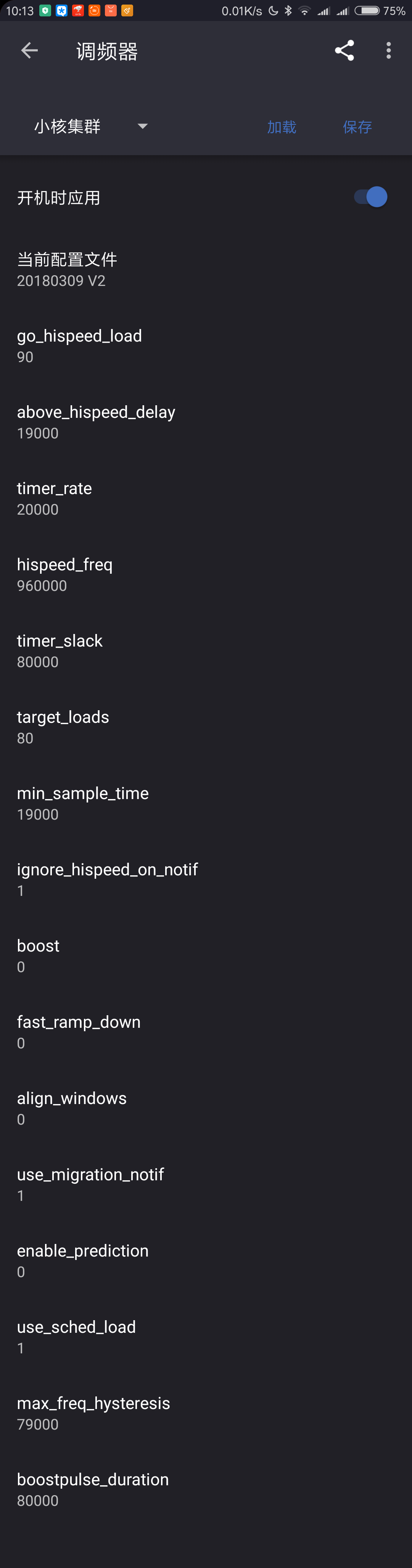Tap the back arrow to exit 调频器
This screenshot has height=1568, width=412.
pos(29,51)
